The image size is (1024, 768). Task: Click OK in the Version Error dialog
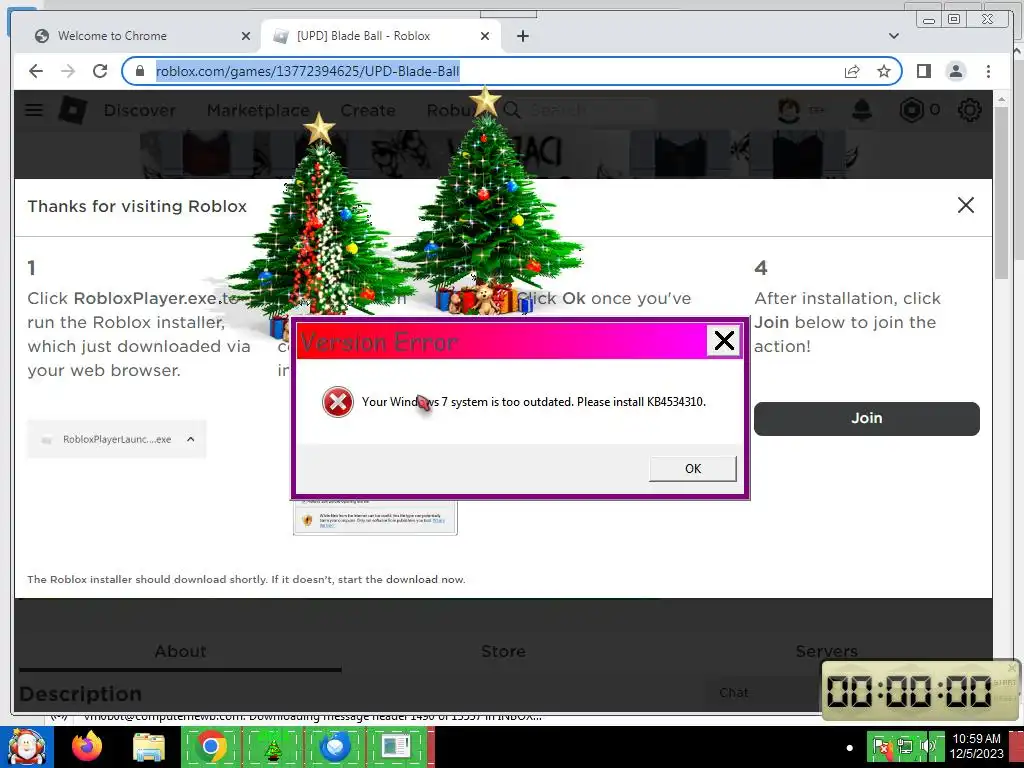tap(693, 468)
